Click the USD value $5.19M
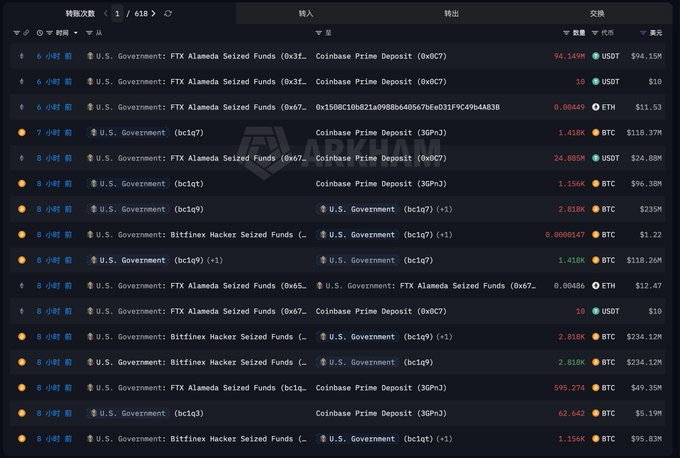 click(648, 413)
